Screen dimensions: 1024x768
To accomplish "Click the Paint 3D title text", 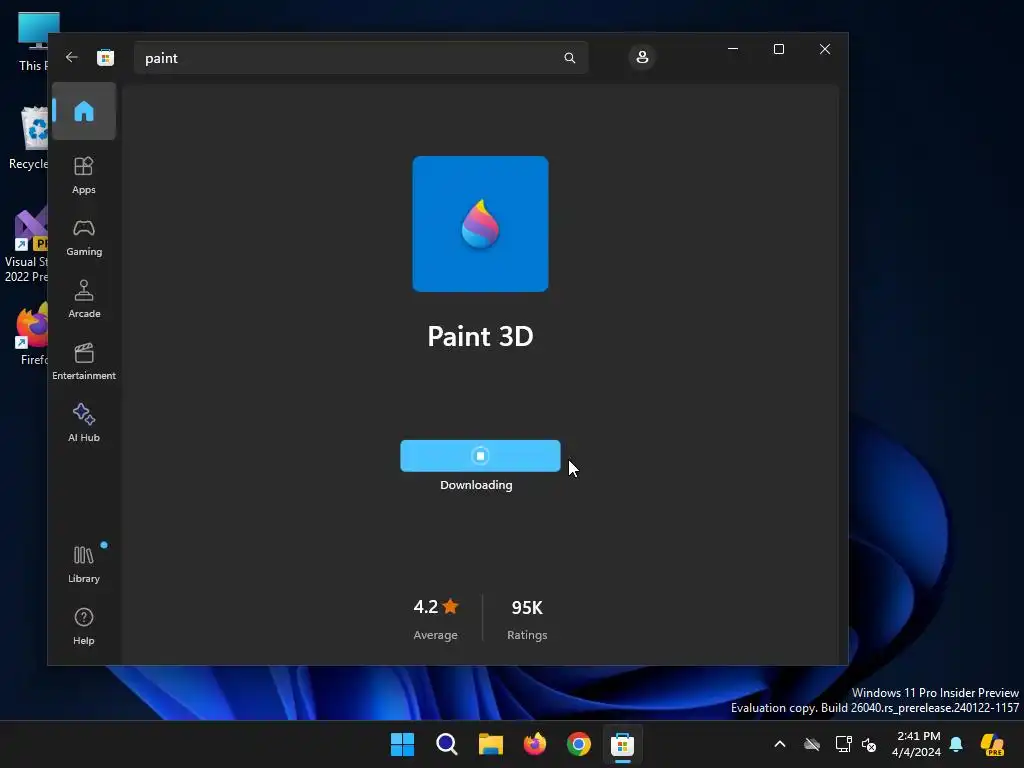I will click(480, 336).
